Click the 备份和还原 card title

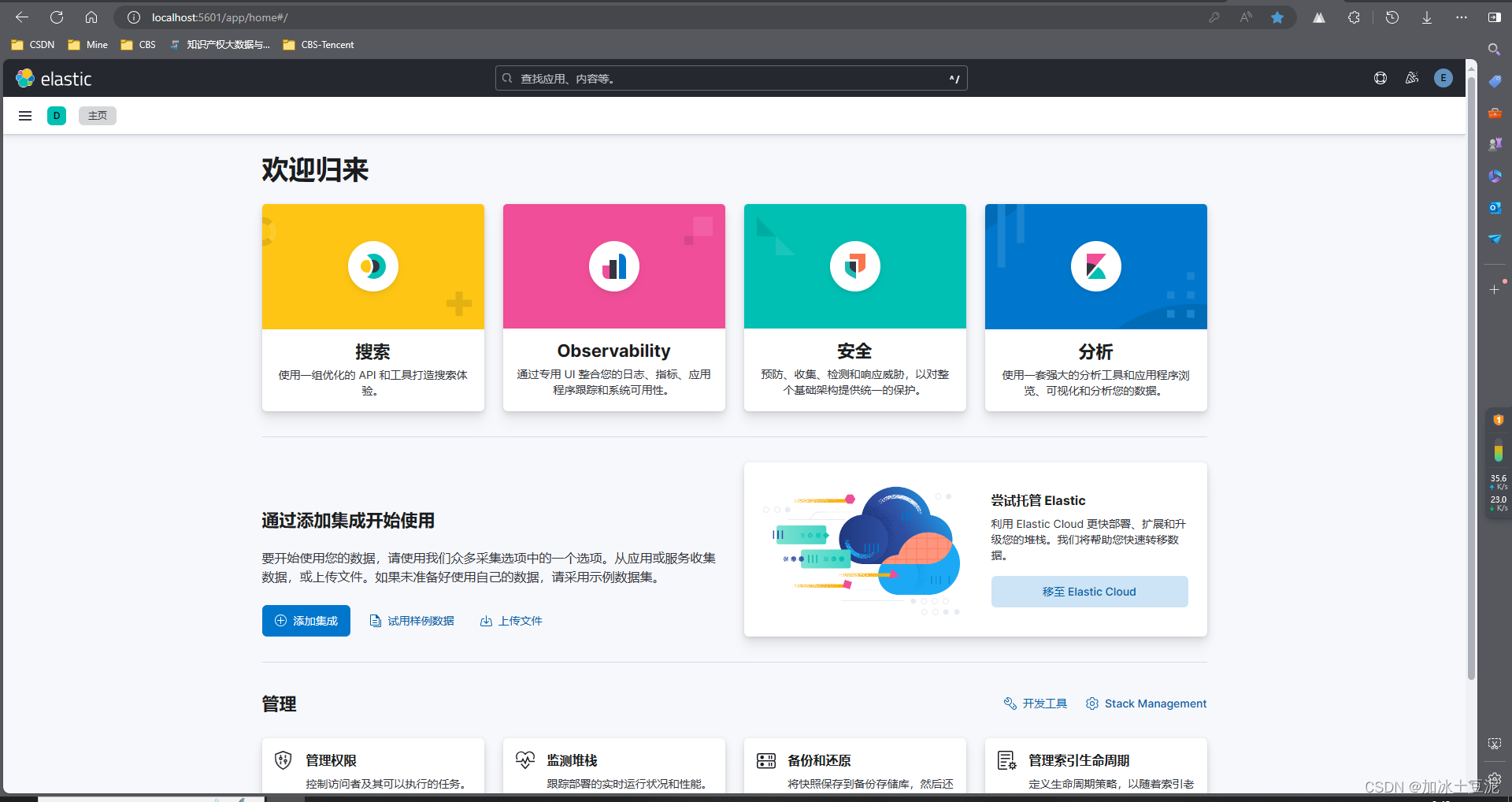(819, 760)
